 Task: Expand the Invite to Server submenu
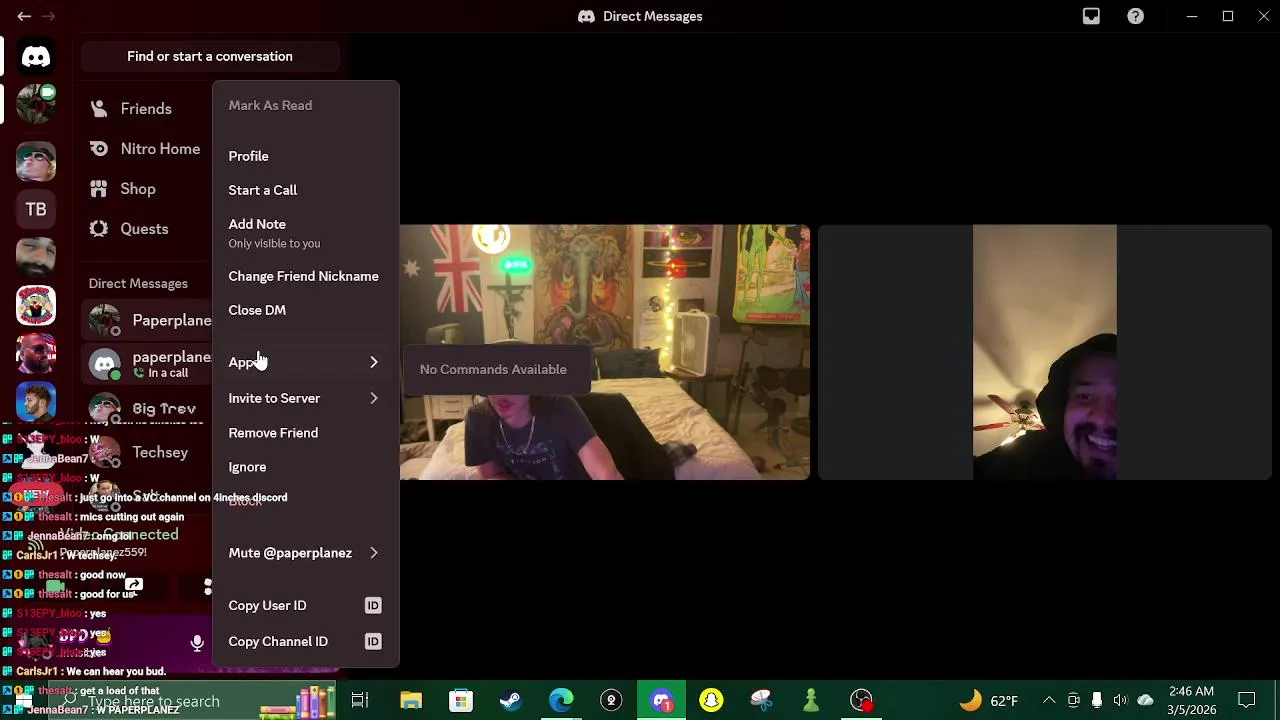(x=305, y=398)
